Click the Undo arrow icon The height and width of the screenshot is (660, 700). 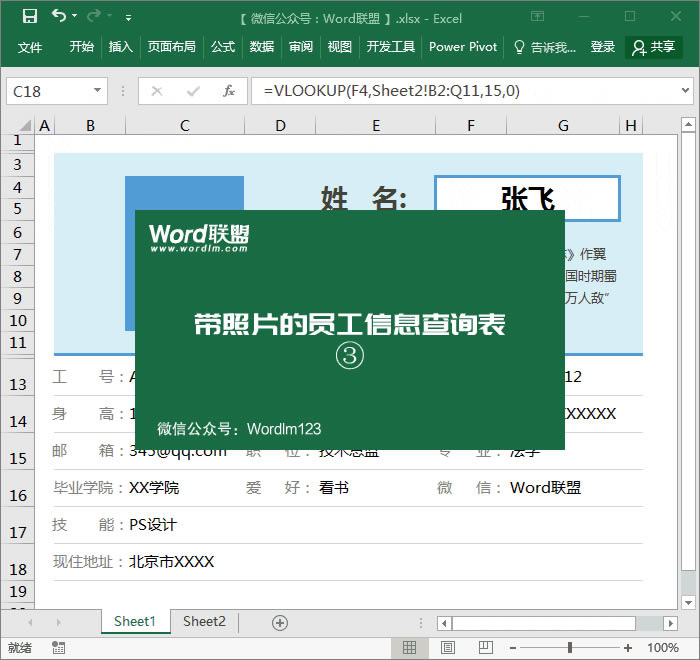59,16
